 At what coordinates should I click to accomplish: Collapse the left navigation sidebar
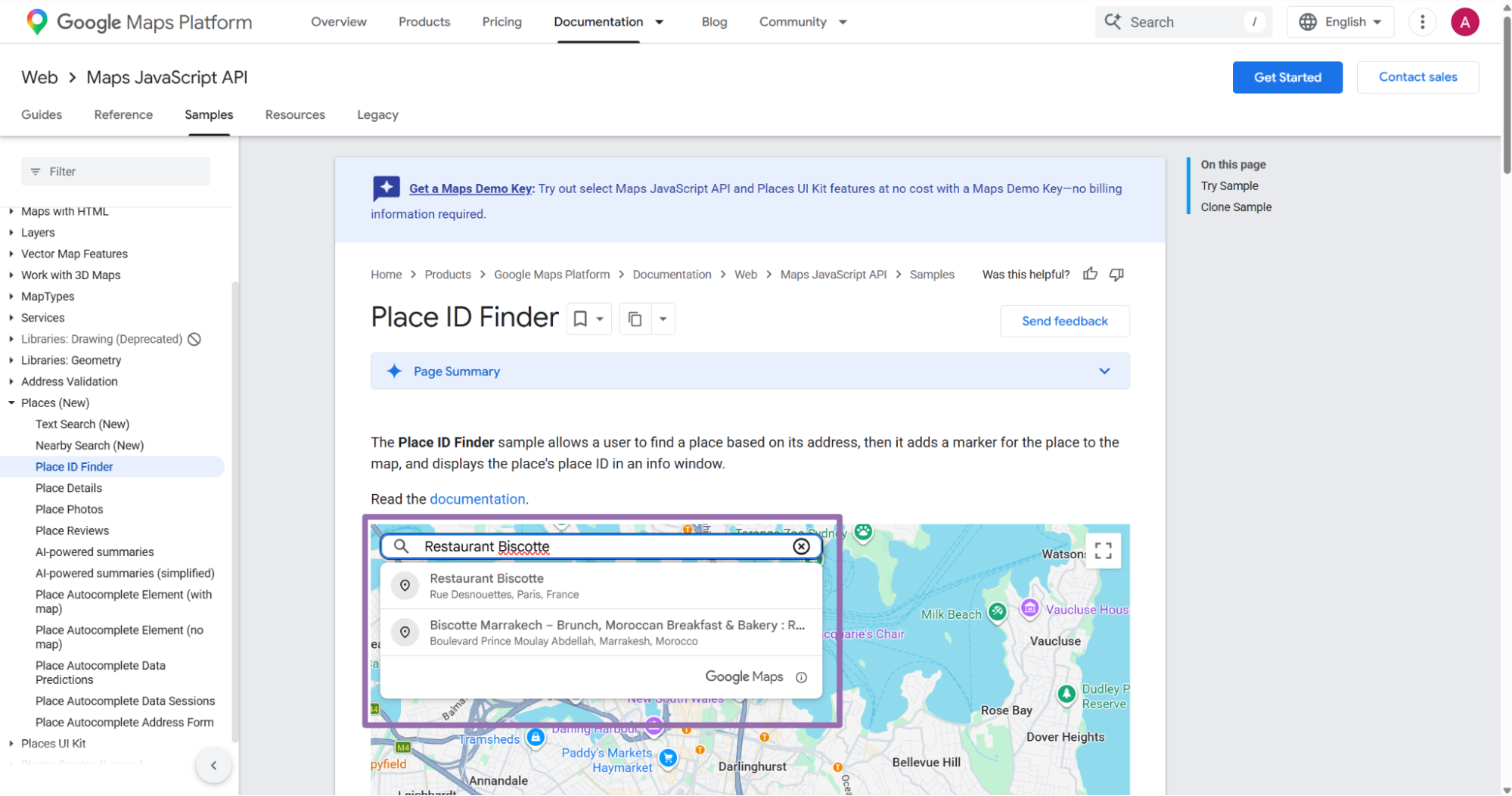pos(214,765)
